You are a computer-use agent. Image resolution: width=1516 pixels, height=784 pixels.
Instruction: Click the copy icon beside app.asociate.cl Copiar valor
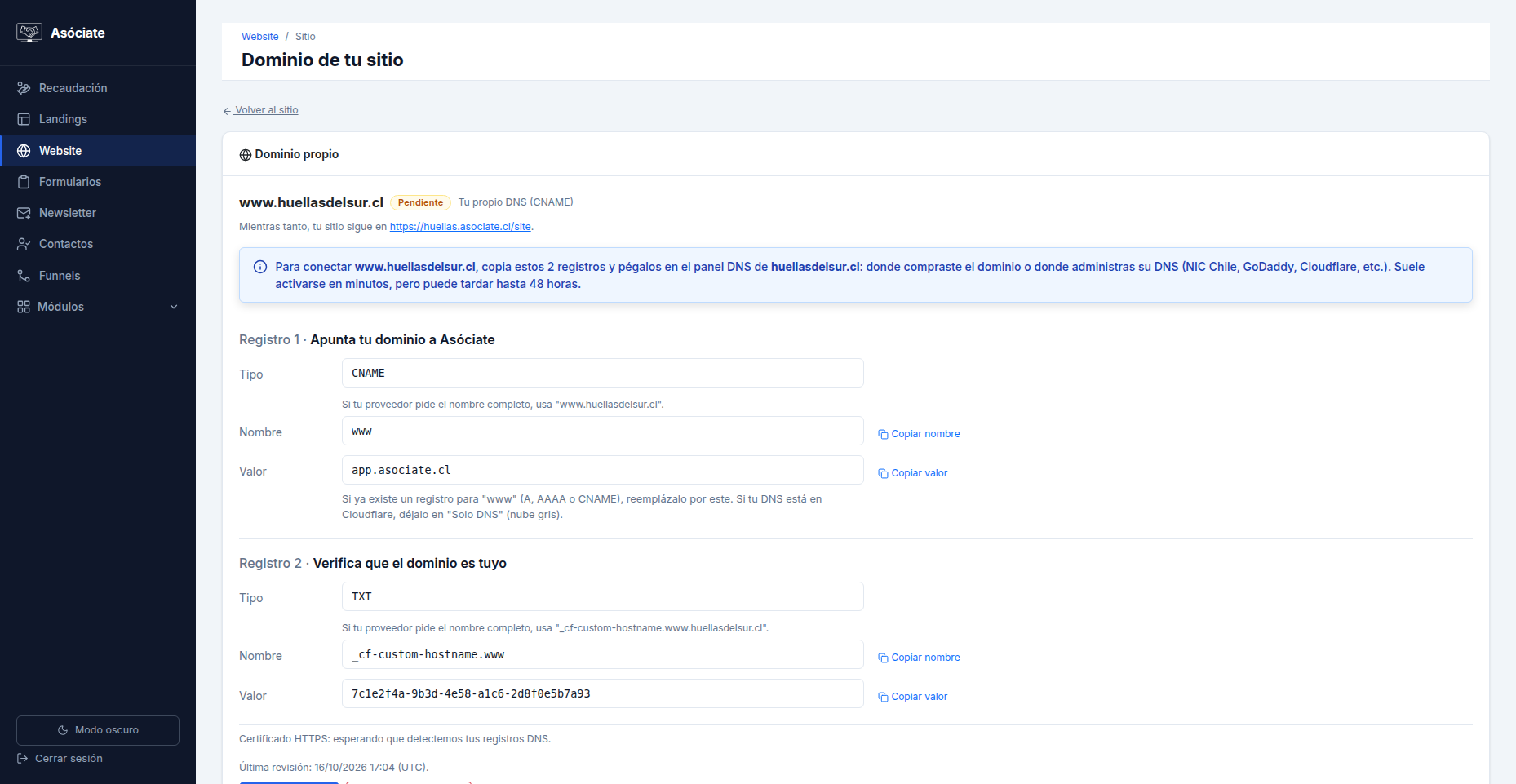[883, 473]
